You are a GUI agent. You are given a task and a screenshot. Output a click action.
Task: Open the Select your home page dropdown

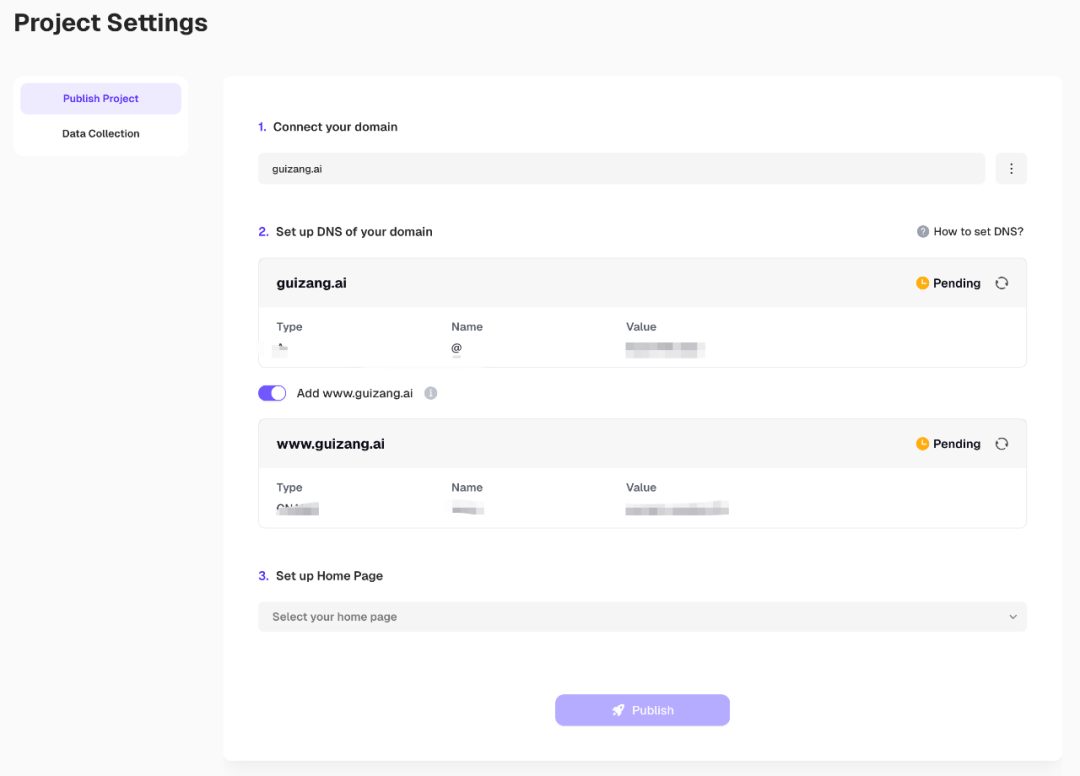pos(642,617)
